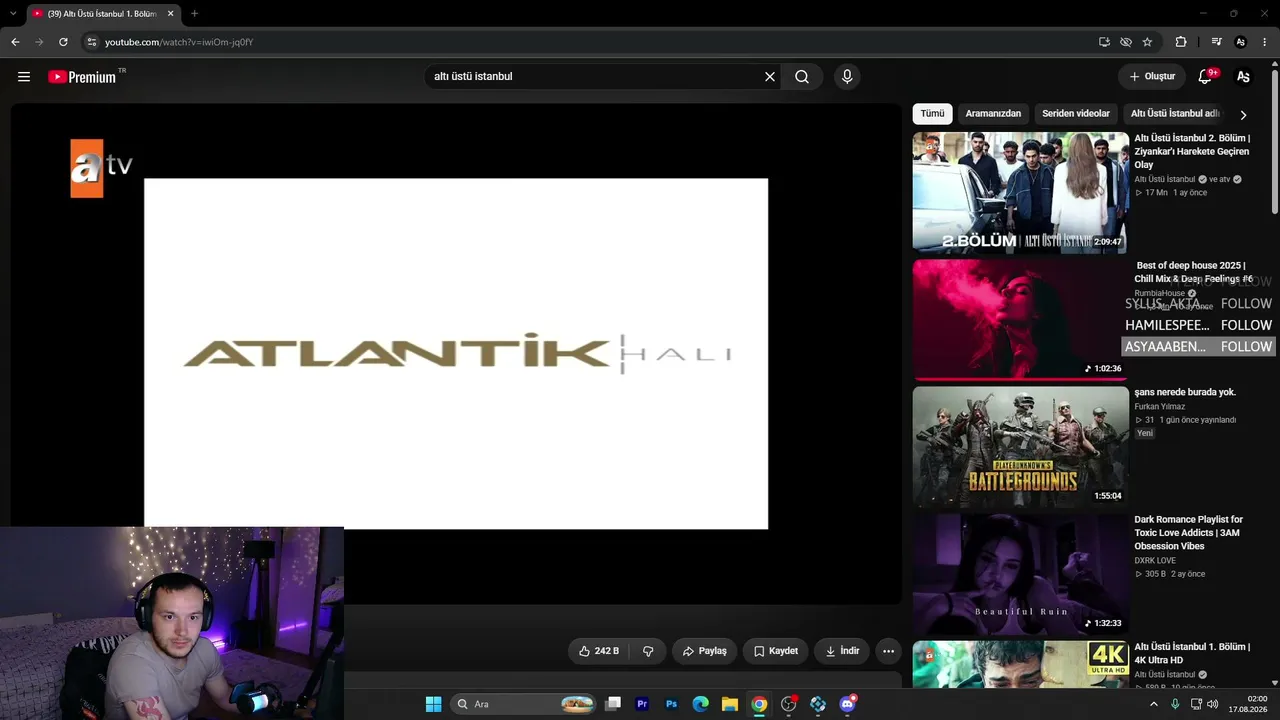Open Task View on the taskbar
The image size is (1280, 720).
613,704
